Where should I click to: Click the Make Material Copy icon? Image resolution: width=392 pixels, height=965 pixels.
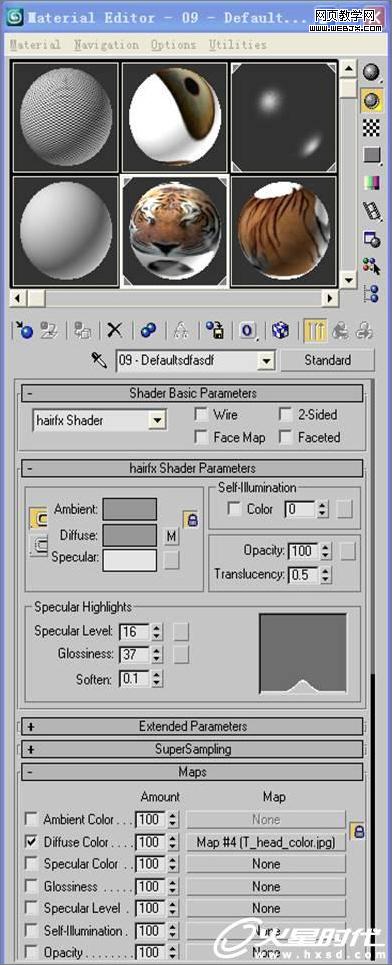(148, 330)
